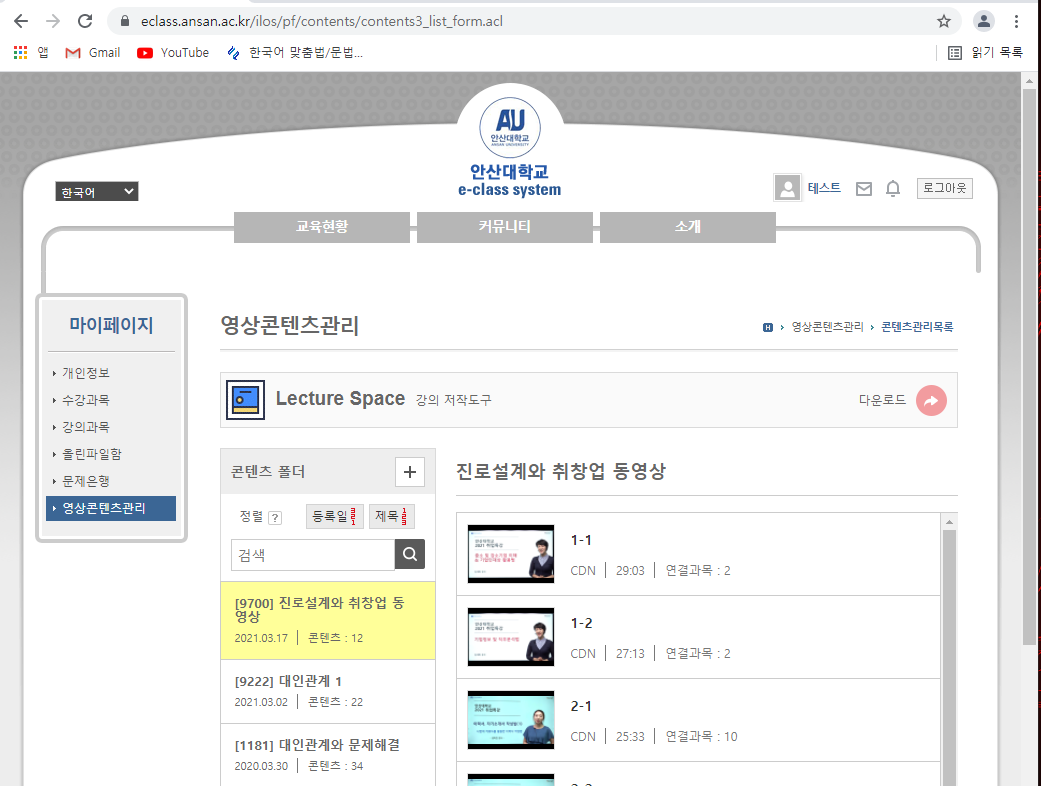Select 문제은행 in the sidebar
The width and height of the screenshot is (1041, 786).
click(86, 482)
